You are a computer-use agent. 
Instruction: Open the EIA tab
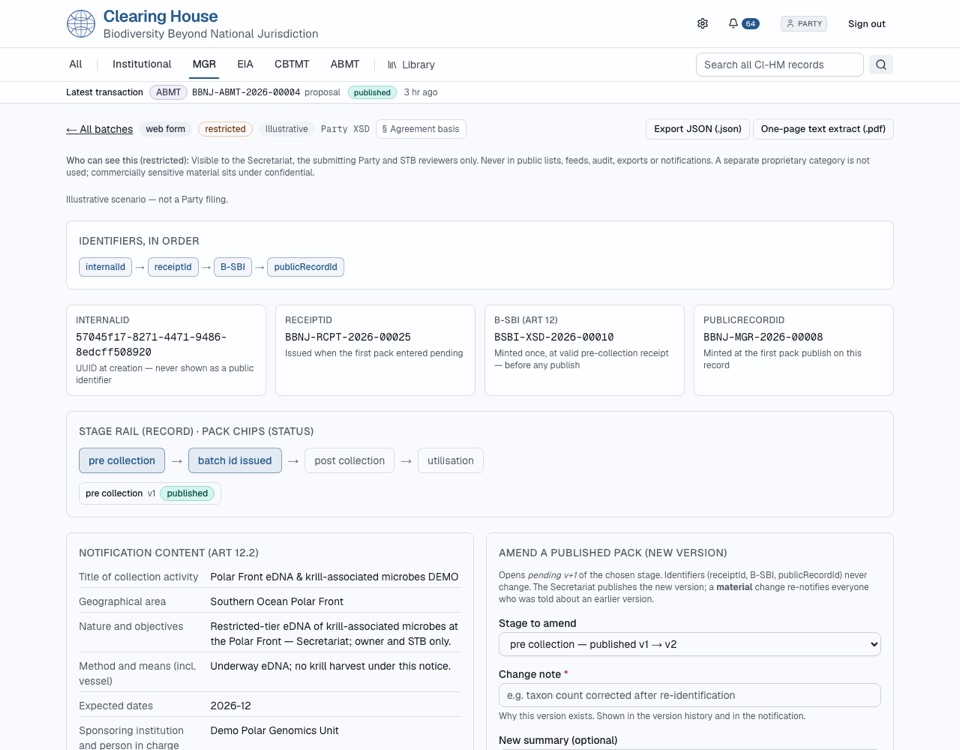pyautogui.click(x=245, y=64)
